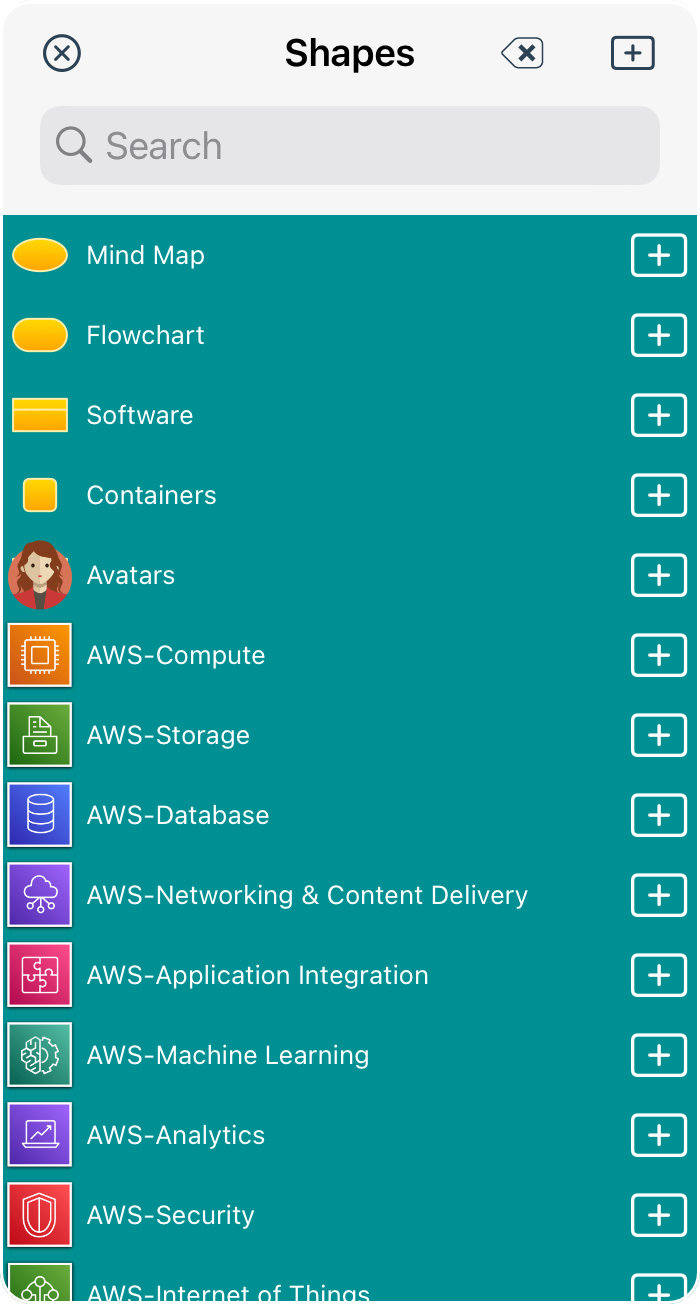Click the plus button beside Mind Map
The height and width of the screenshot is (1304, 700).
click(x=658, y=255)
